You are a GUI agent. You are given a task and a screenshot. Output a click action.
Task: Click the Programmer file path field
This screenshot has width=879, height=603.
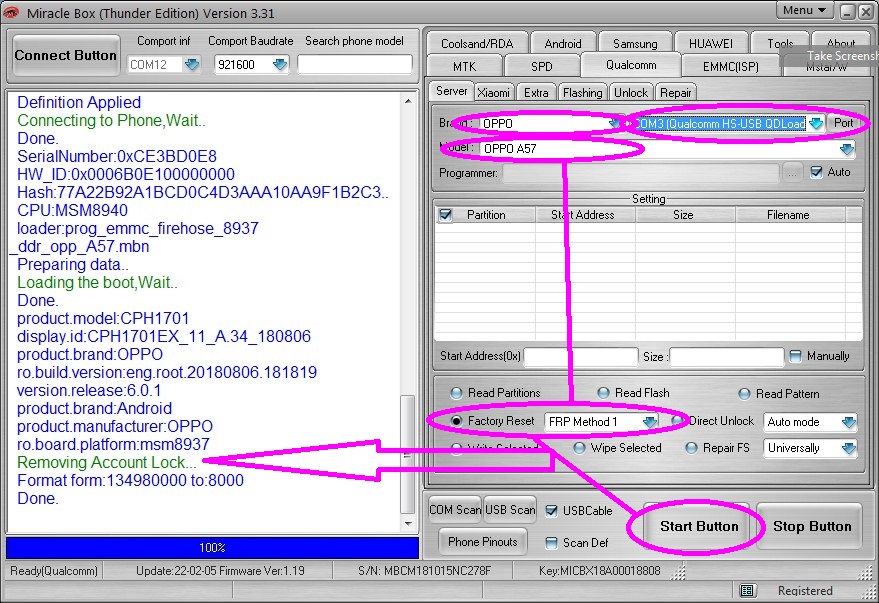(640, 173)
